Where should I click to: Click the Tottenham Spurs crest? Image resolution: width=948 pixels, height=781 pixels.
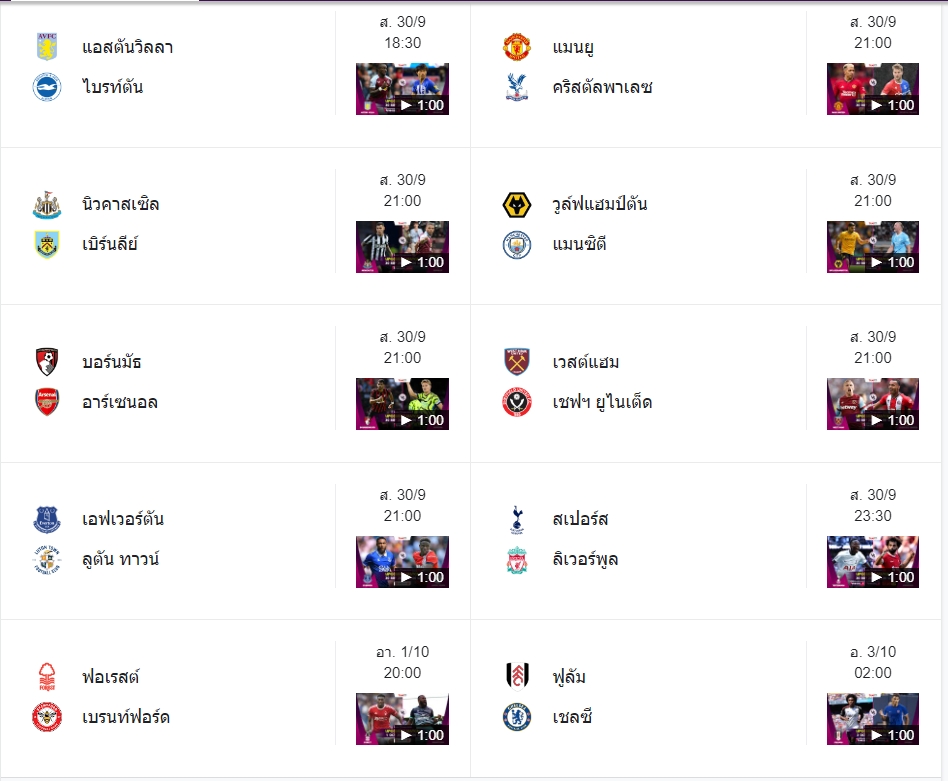pos(517,519)
